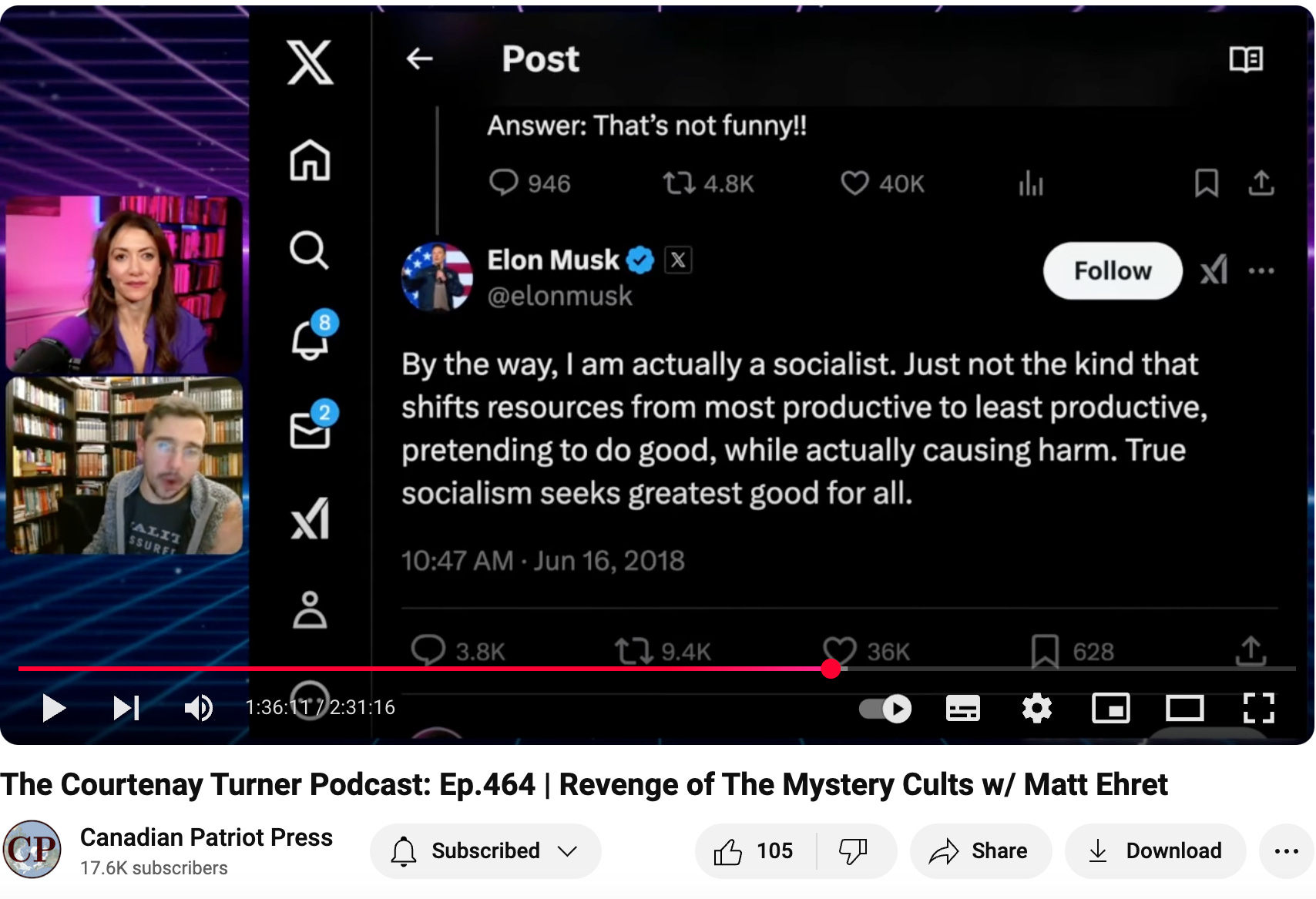
Task: Click repost icon showing 9.4K
Action: point(633,651)
